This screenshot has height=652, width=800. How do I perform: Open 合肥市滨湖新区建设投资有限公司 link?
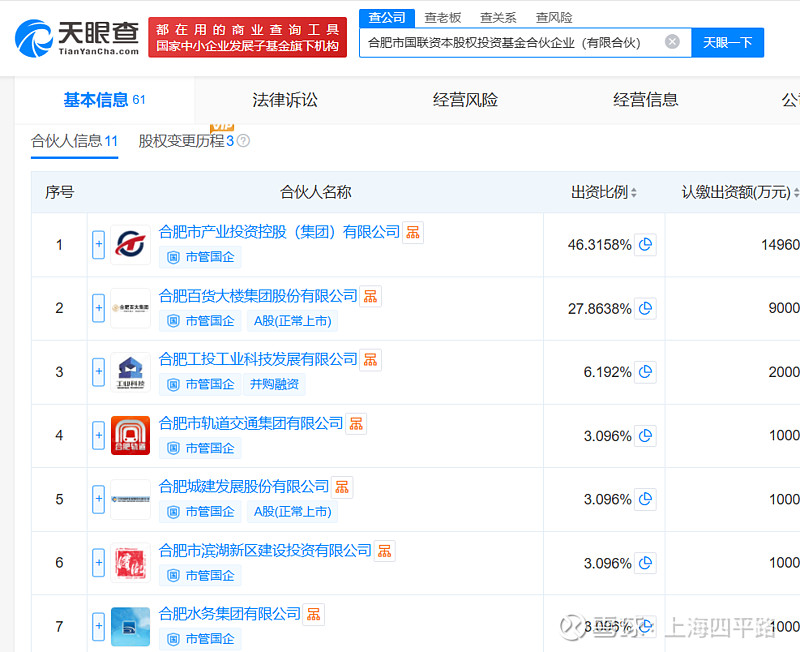coord(265,550)
